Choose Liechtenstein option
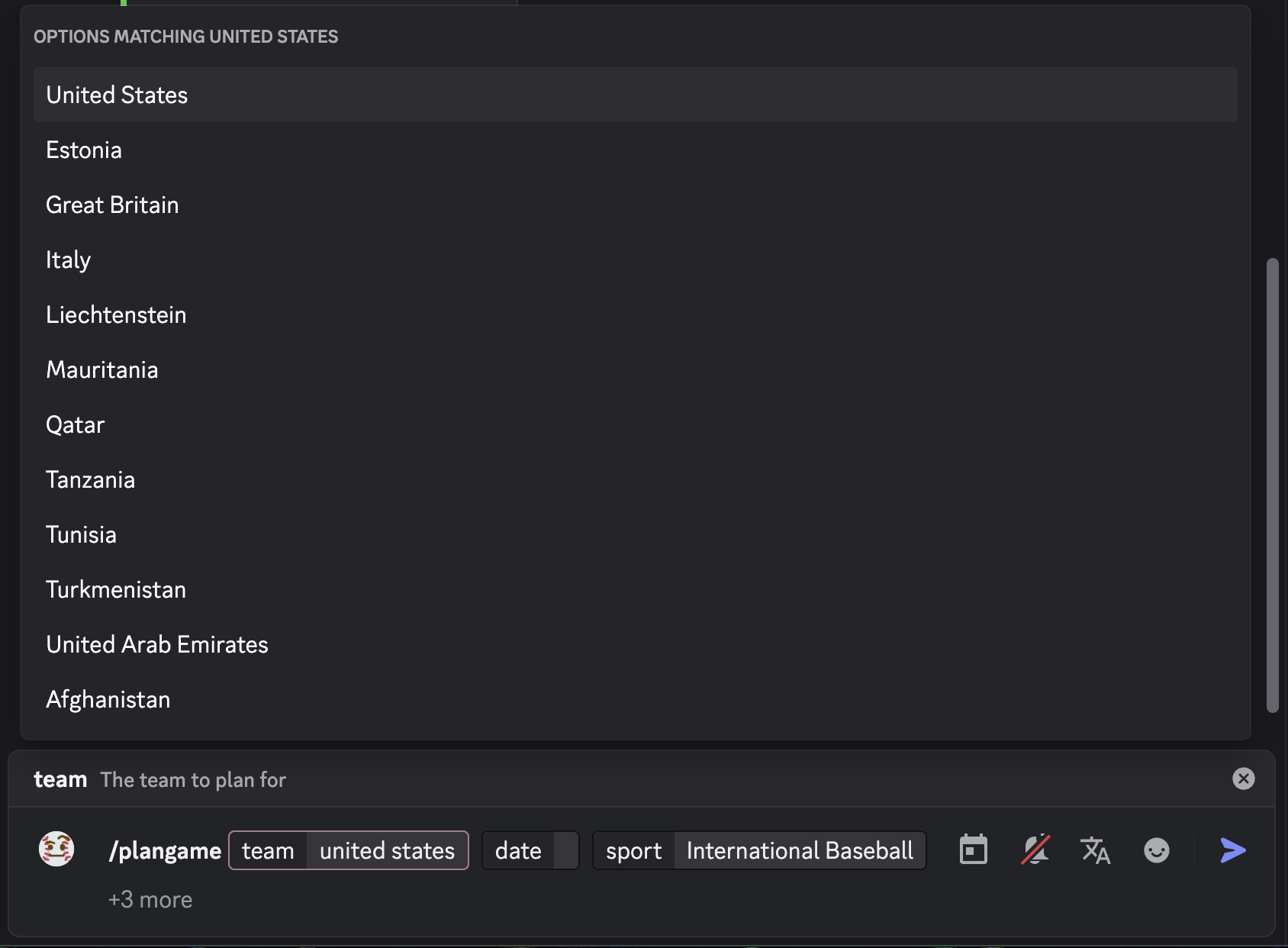This screenshot has width=1288, height=948. point(116,315)
